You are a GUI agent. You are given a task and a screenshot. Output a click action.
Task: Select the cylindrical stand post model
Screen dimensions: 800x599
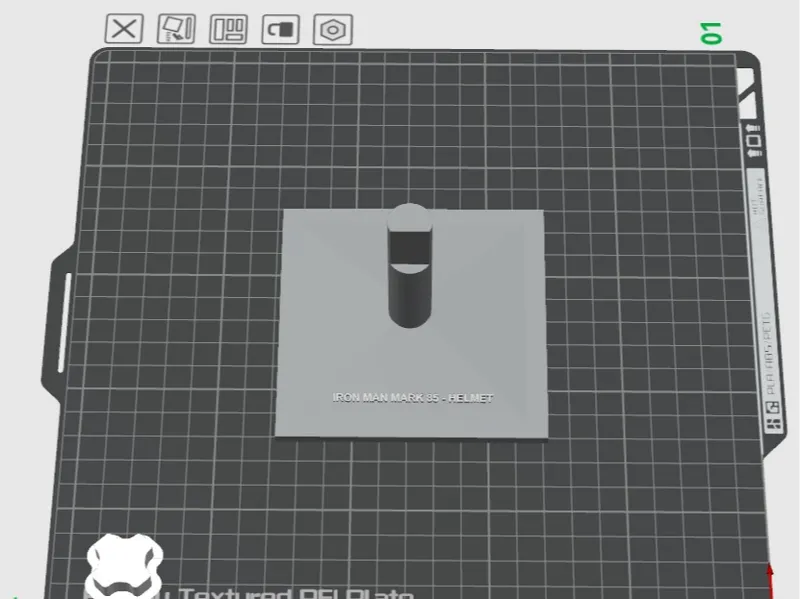tap(409, 266)
